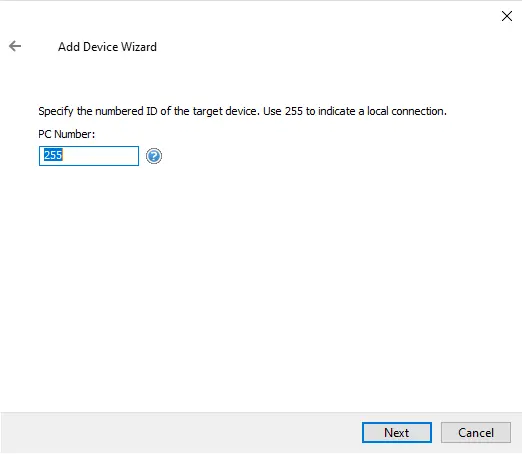Return to the previous wizard page
The image size is (522, 454).
tap(15, 46)
